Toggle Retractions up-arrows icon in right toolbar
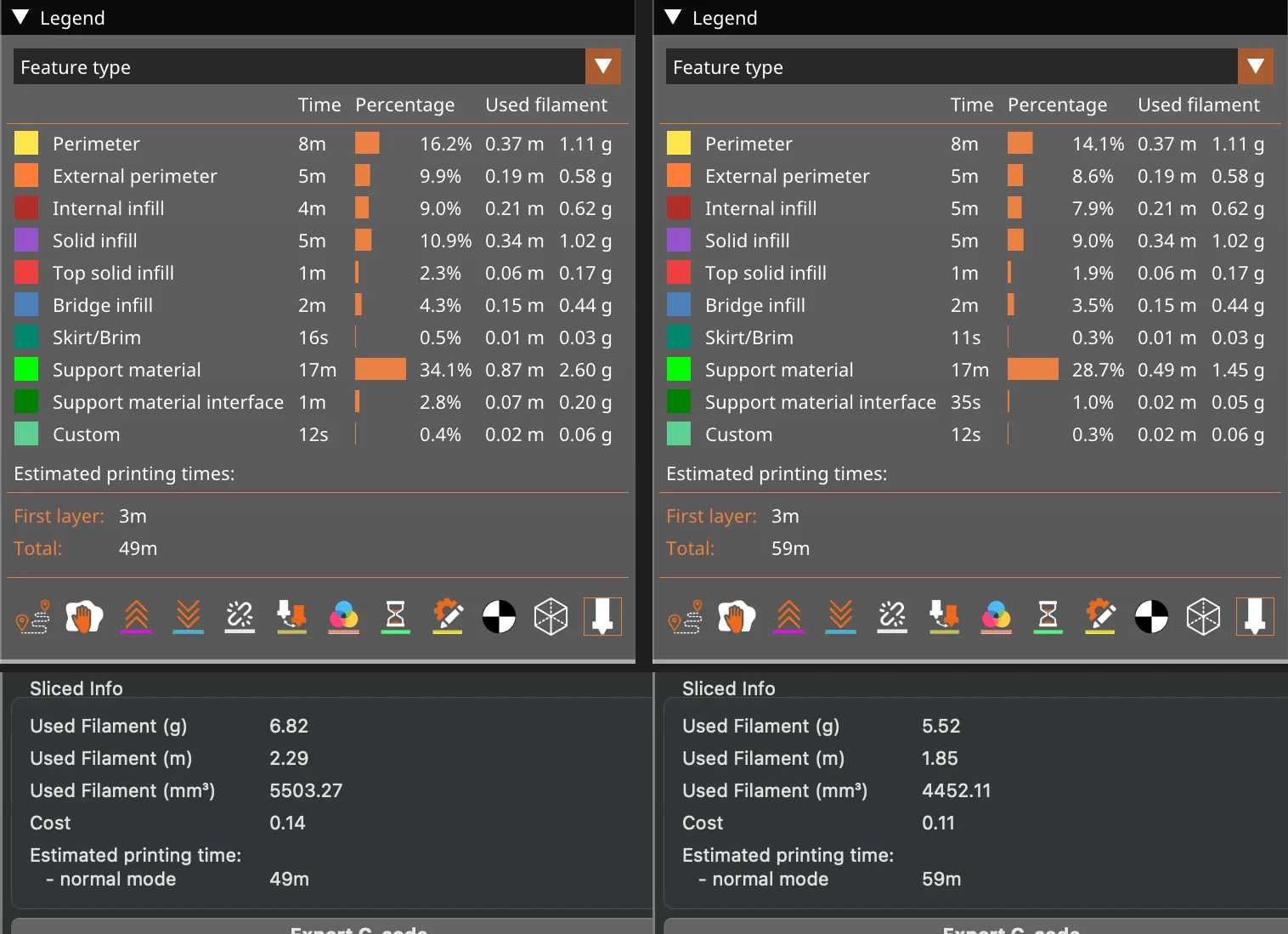 coord(789,617)
